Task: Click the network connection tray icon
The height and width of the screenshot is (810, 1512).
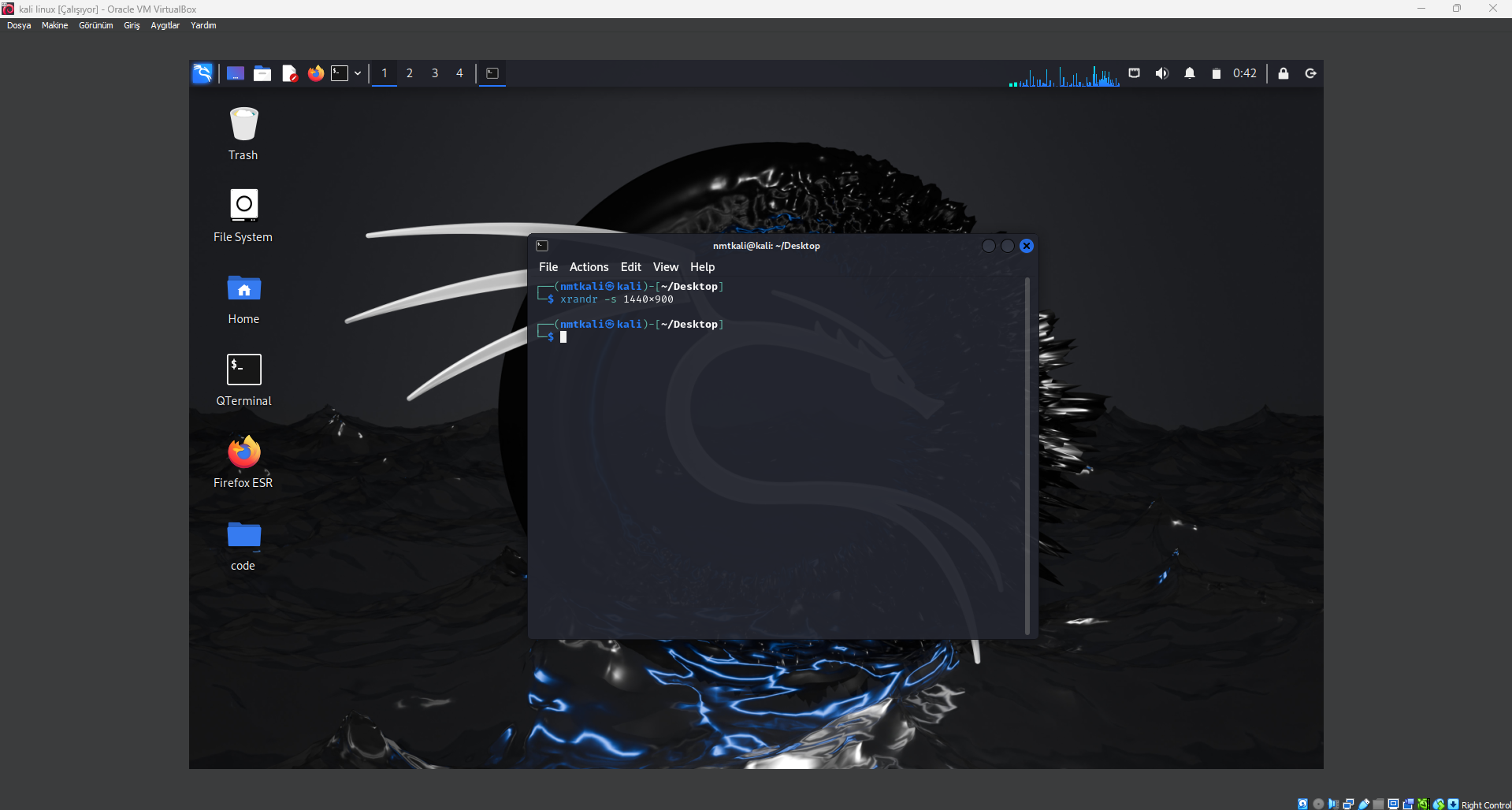Action: [1134, 73]
